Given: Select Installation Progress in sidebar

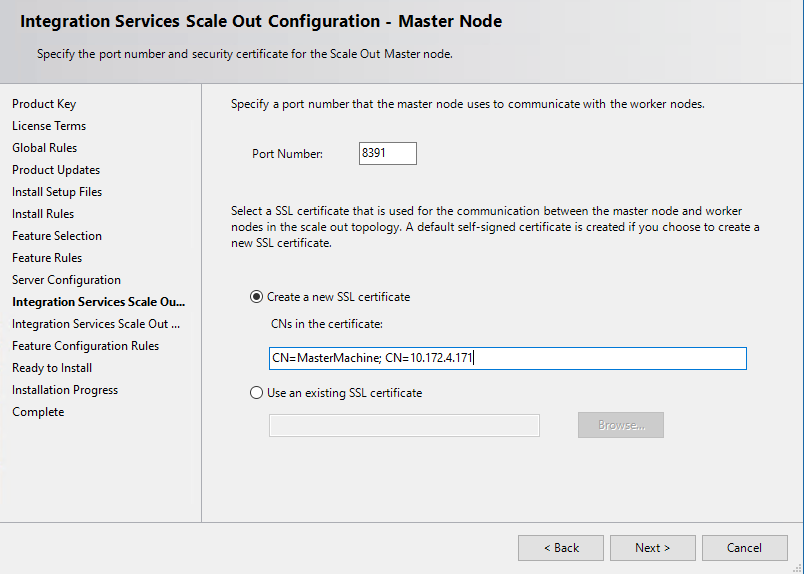Looking at the screenshot, I should click(65, 390).
